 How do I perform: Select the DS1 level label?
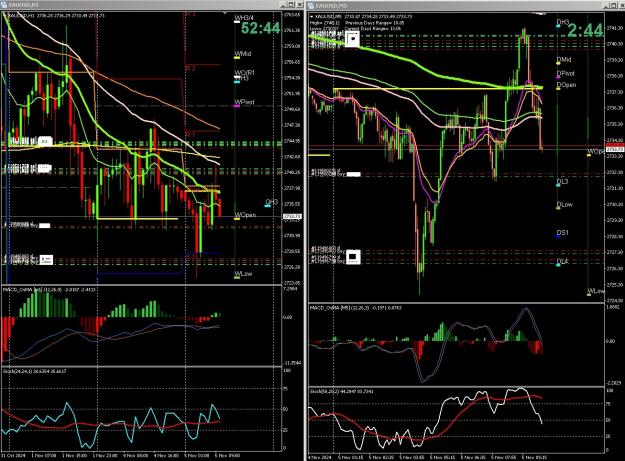click(x=562, y=233)
